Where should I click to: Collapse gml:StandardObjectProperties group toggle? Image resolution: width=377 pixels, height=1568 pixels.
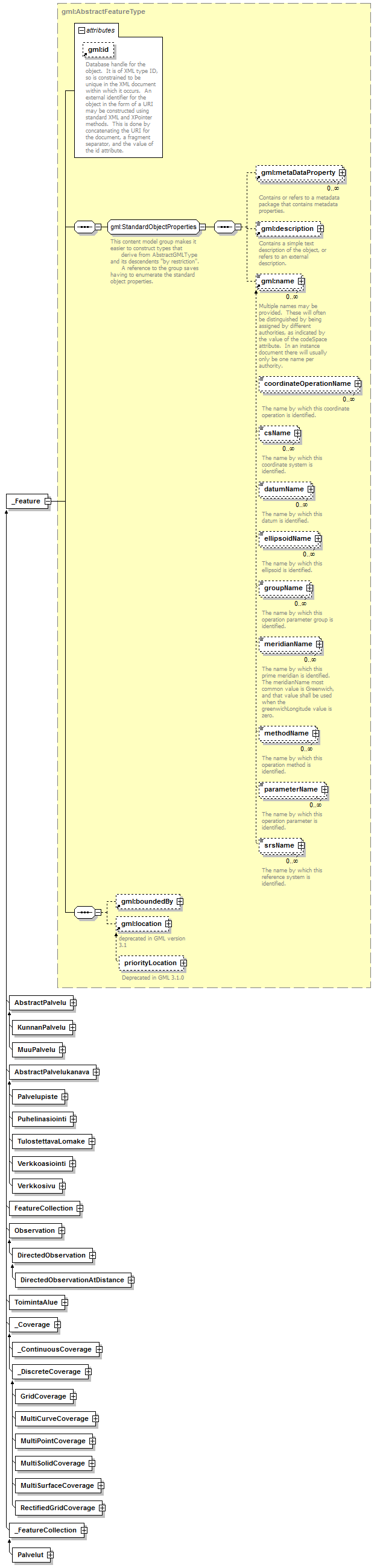coord(203,227)
